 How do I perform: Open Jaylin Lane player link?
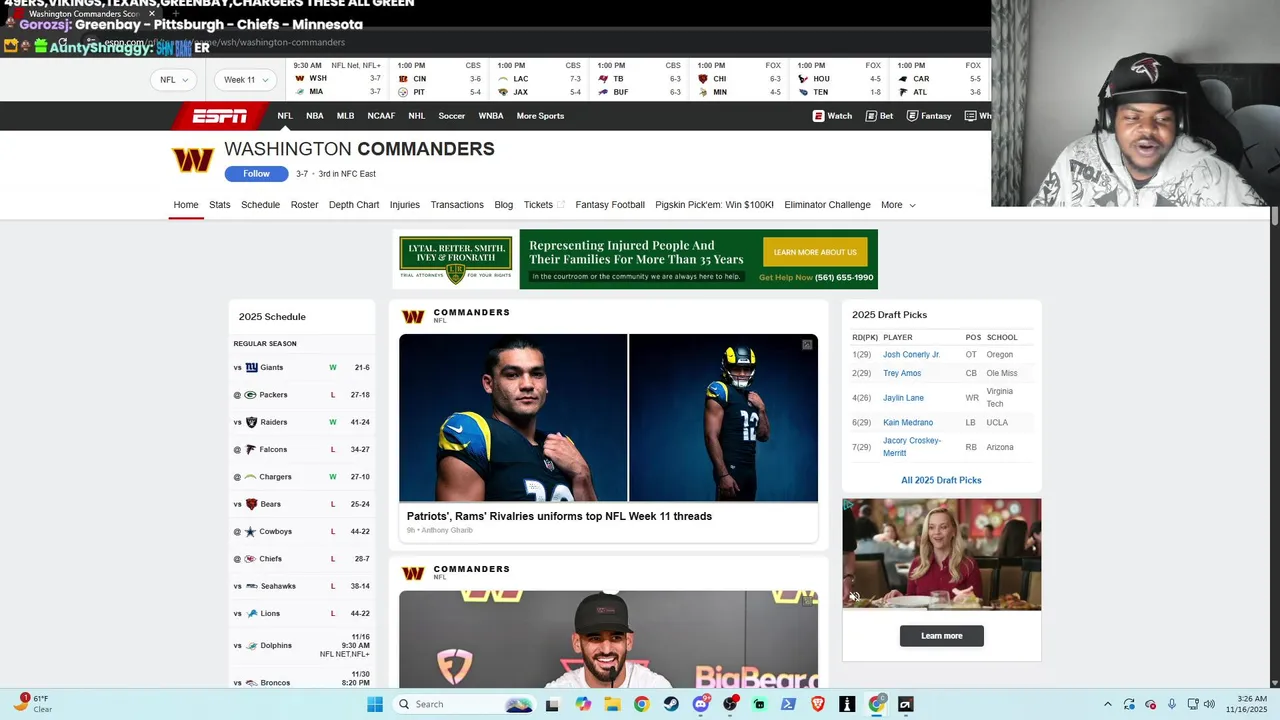[x=903, y=398]
